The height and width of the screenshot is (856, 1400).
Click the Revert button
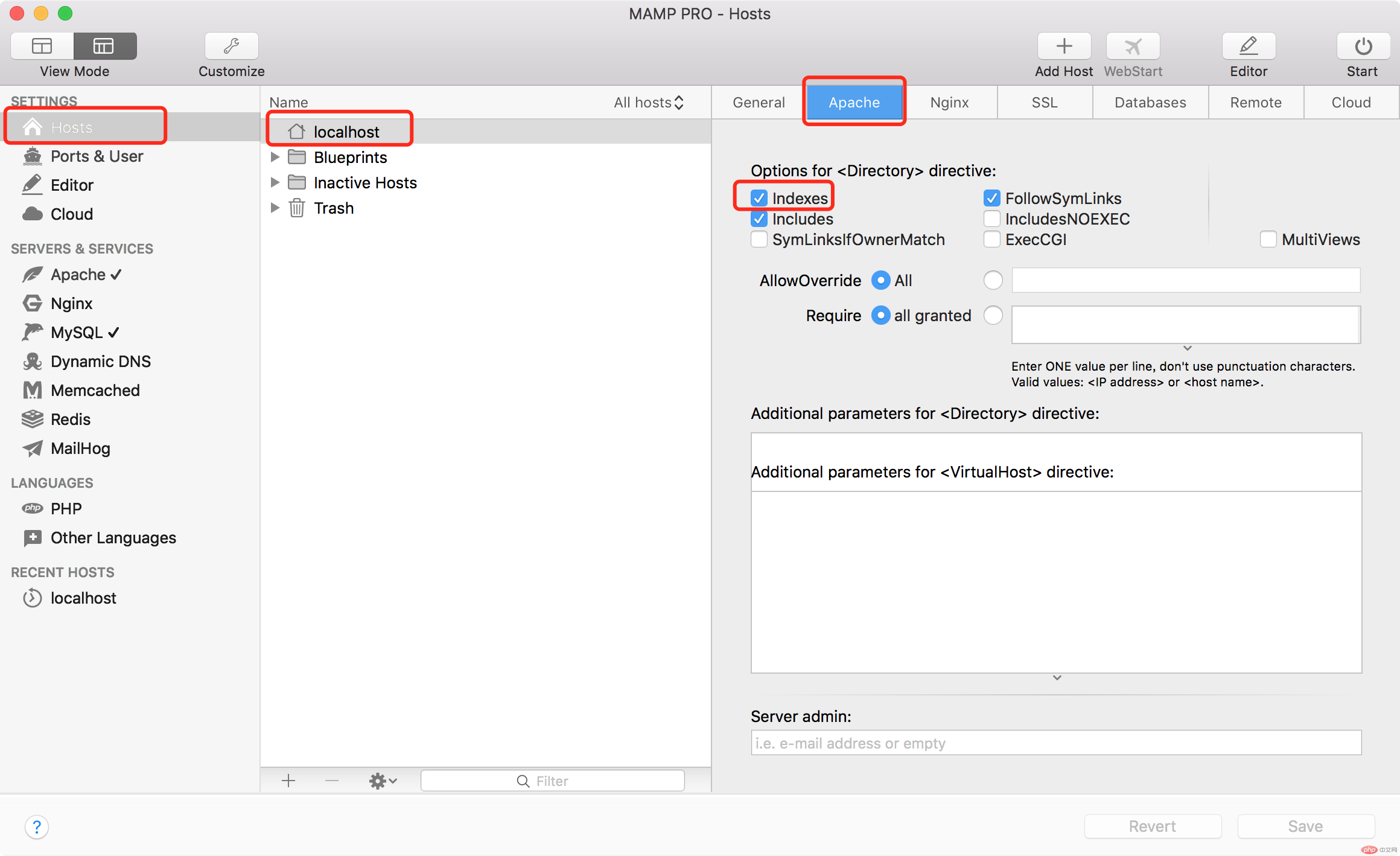[x=1153, y=826]
